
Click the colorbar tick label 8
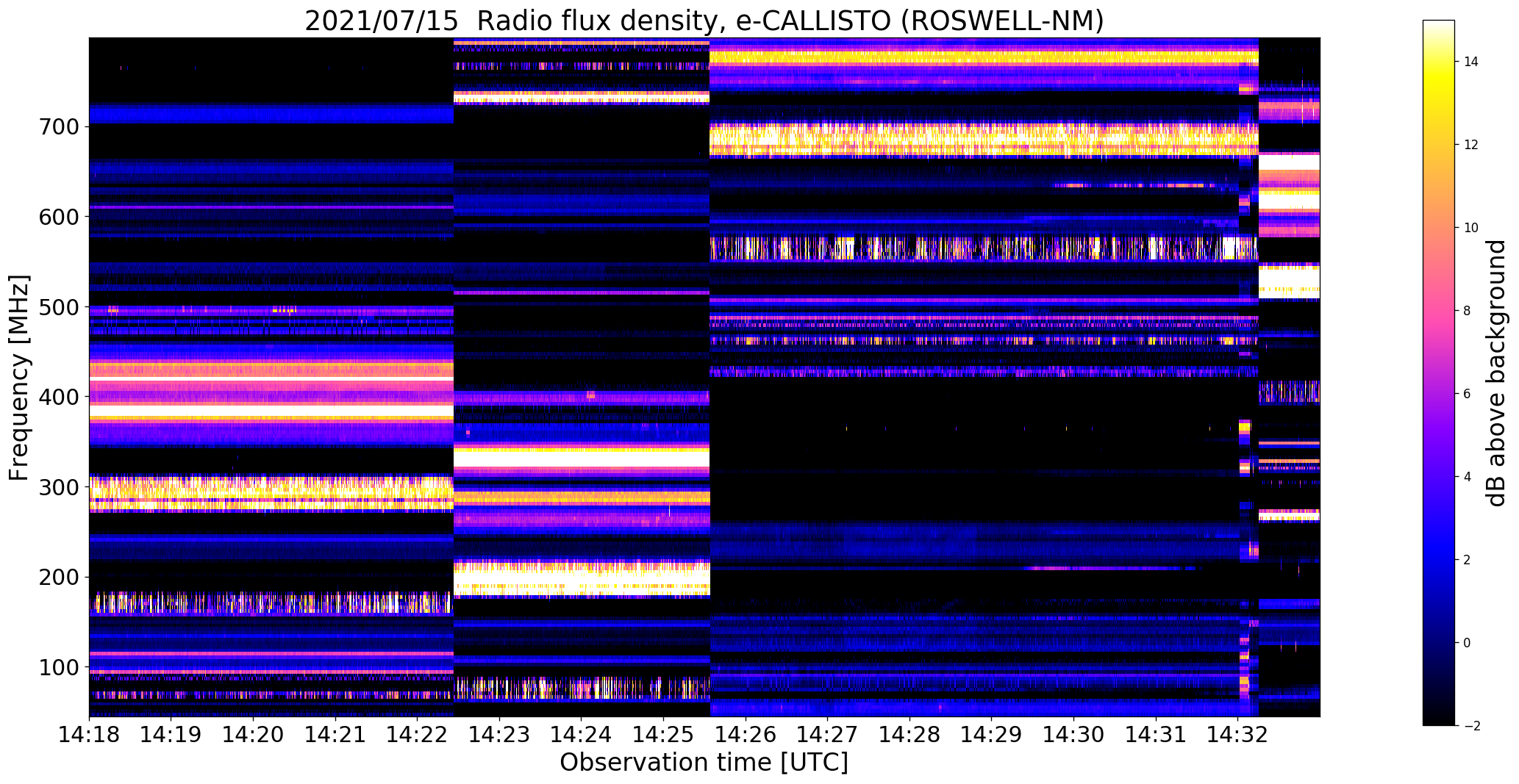click(1468, 311)
